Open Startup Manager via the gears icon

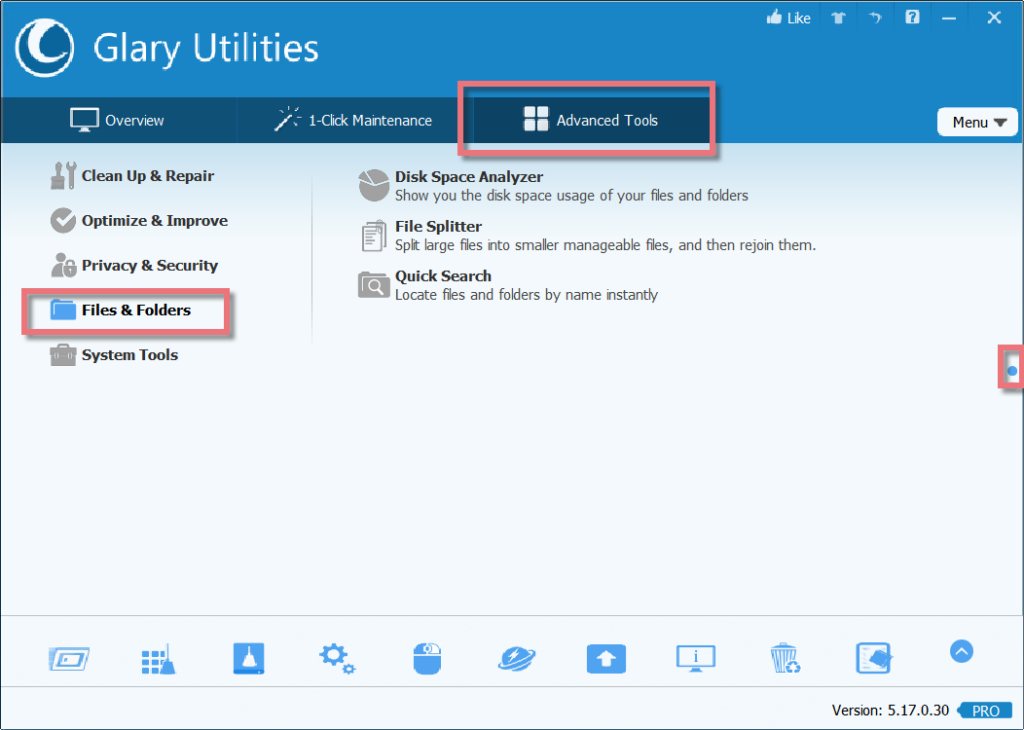point(337,658)
